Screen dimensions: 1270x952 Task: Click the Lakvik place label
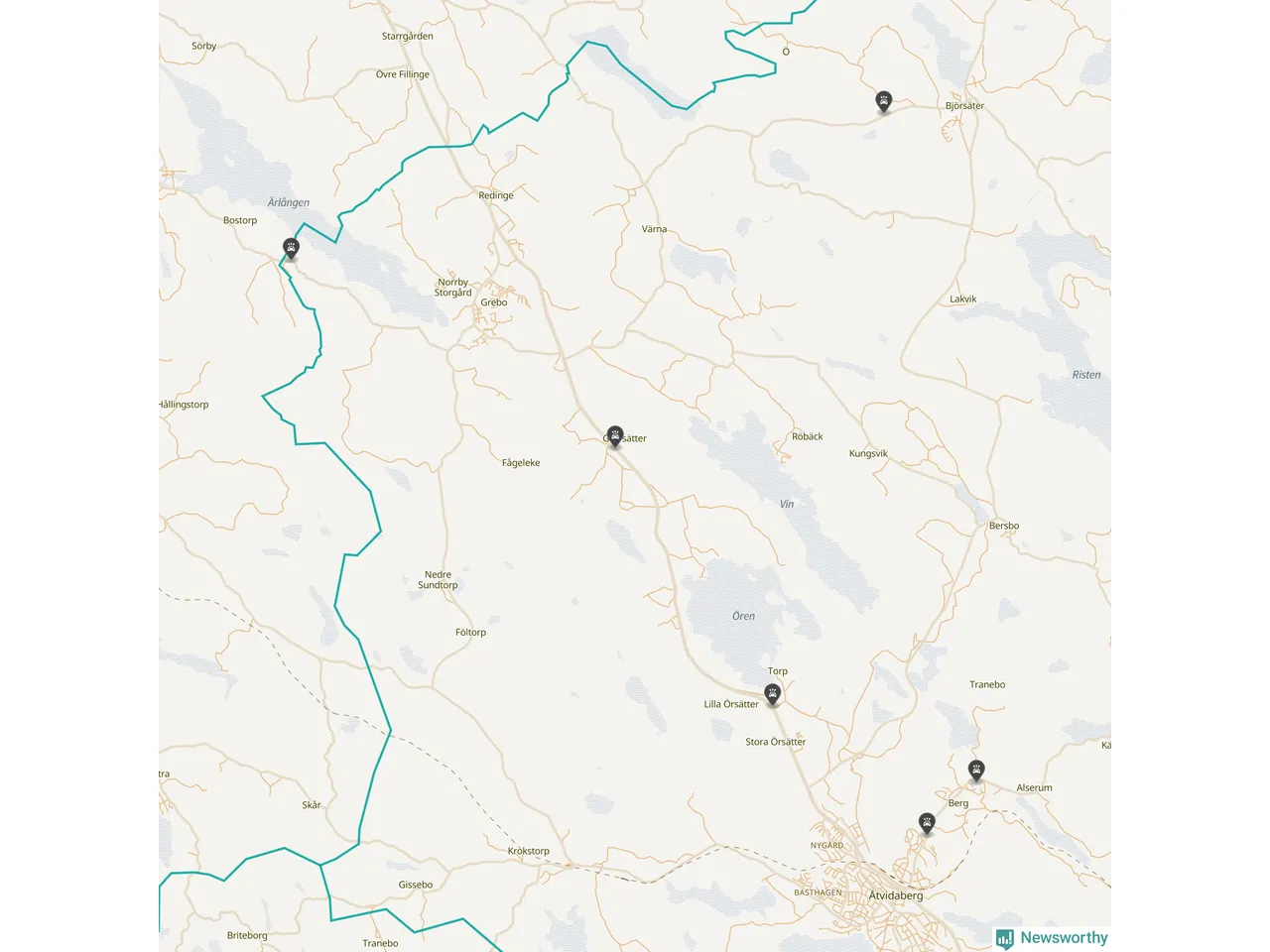click(963, 298)
